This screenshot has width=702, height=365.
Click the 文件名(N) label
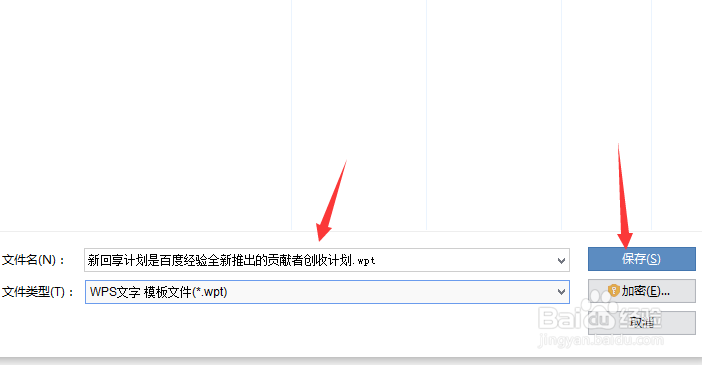coord(34,260)
